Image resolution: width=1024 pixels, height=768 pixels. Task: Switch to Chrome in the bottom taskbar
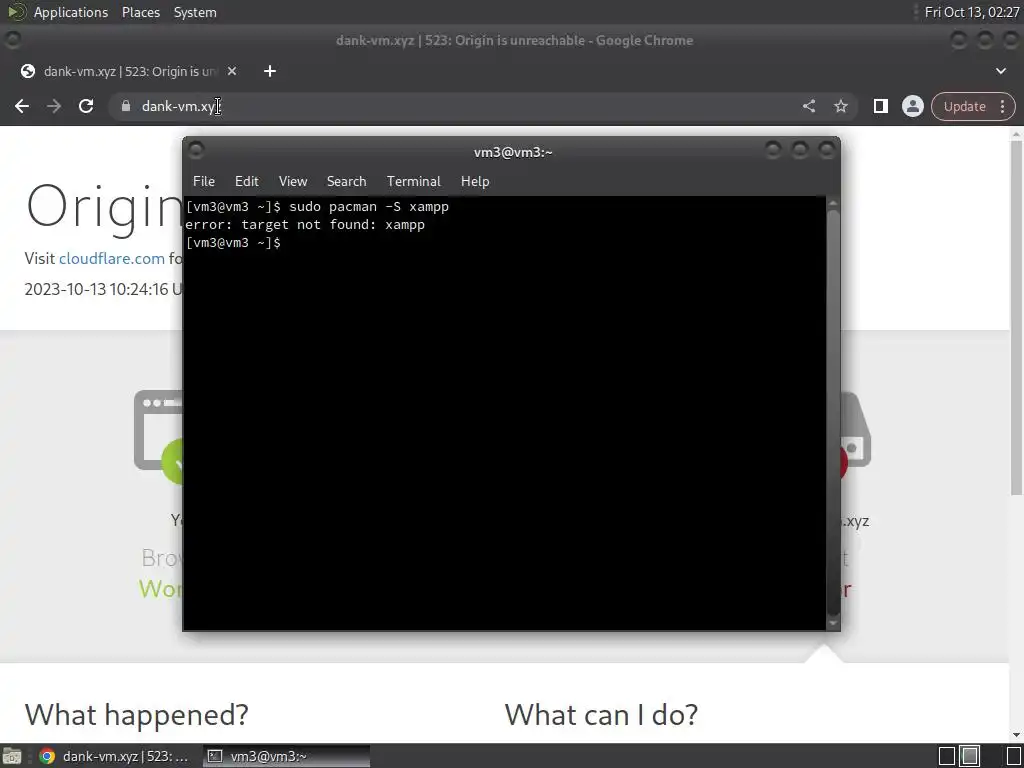pyautogui.click(x=114, y=756)
